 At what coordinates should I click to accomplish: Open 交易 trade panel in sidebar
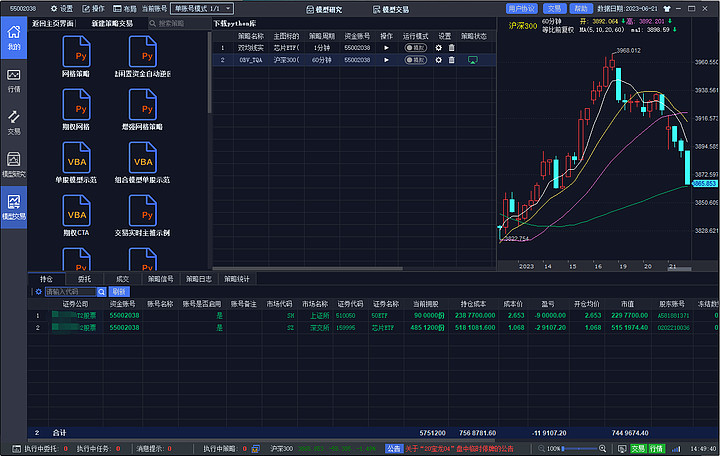tap(13, 122)
